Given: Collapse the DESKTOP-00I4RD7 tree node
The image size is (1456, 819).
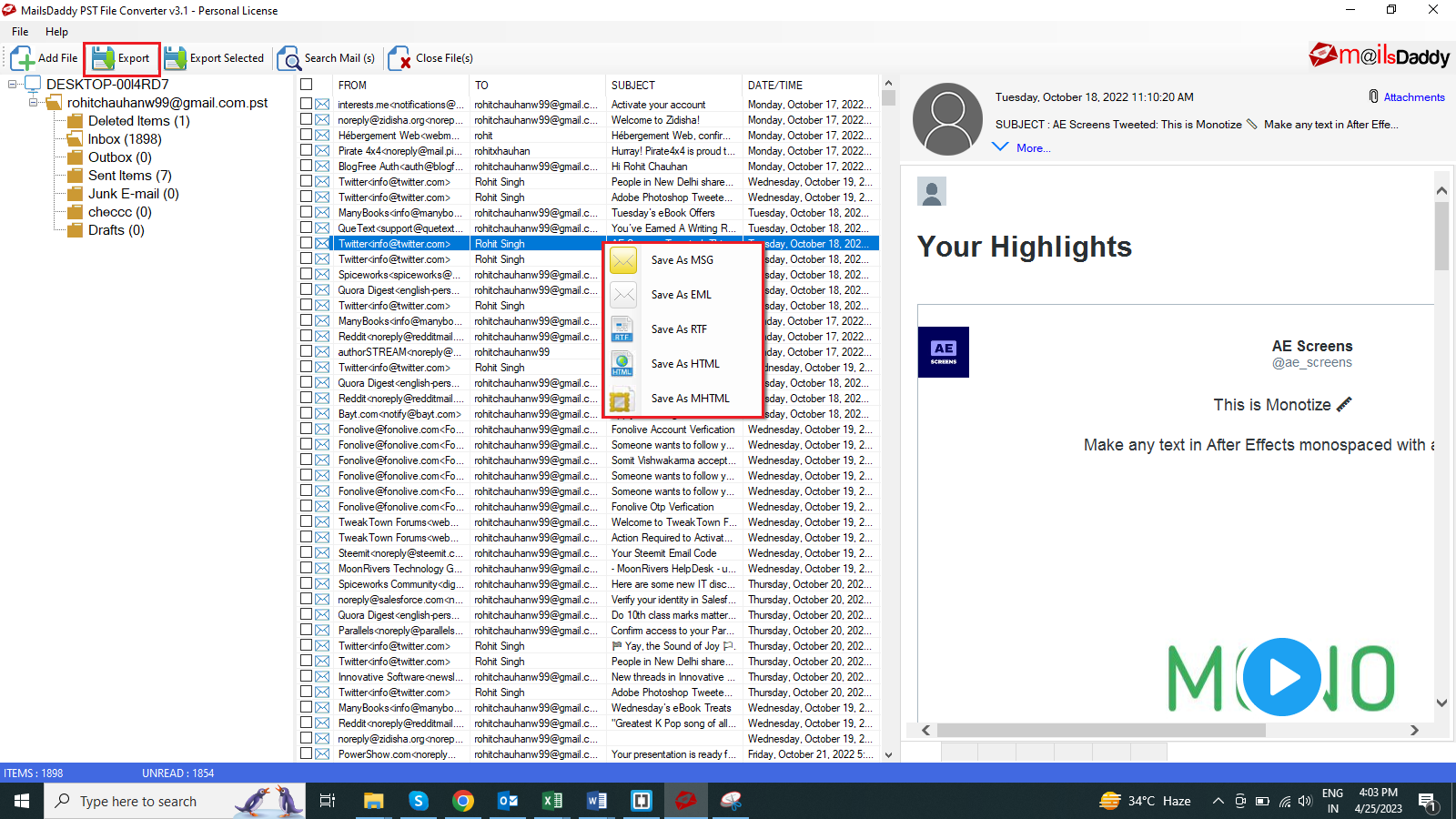Looking at the screenshot, I should (13, 85).
